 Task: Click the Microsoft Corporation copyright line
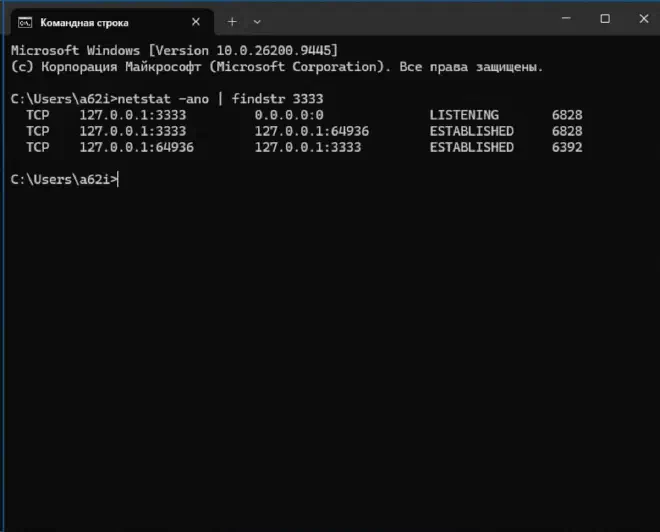pos(277,67)
